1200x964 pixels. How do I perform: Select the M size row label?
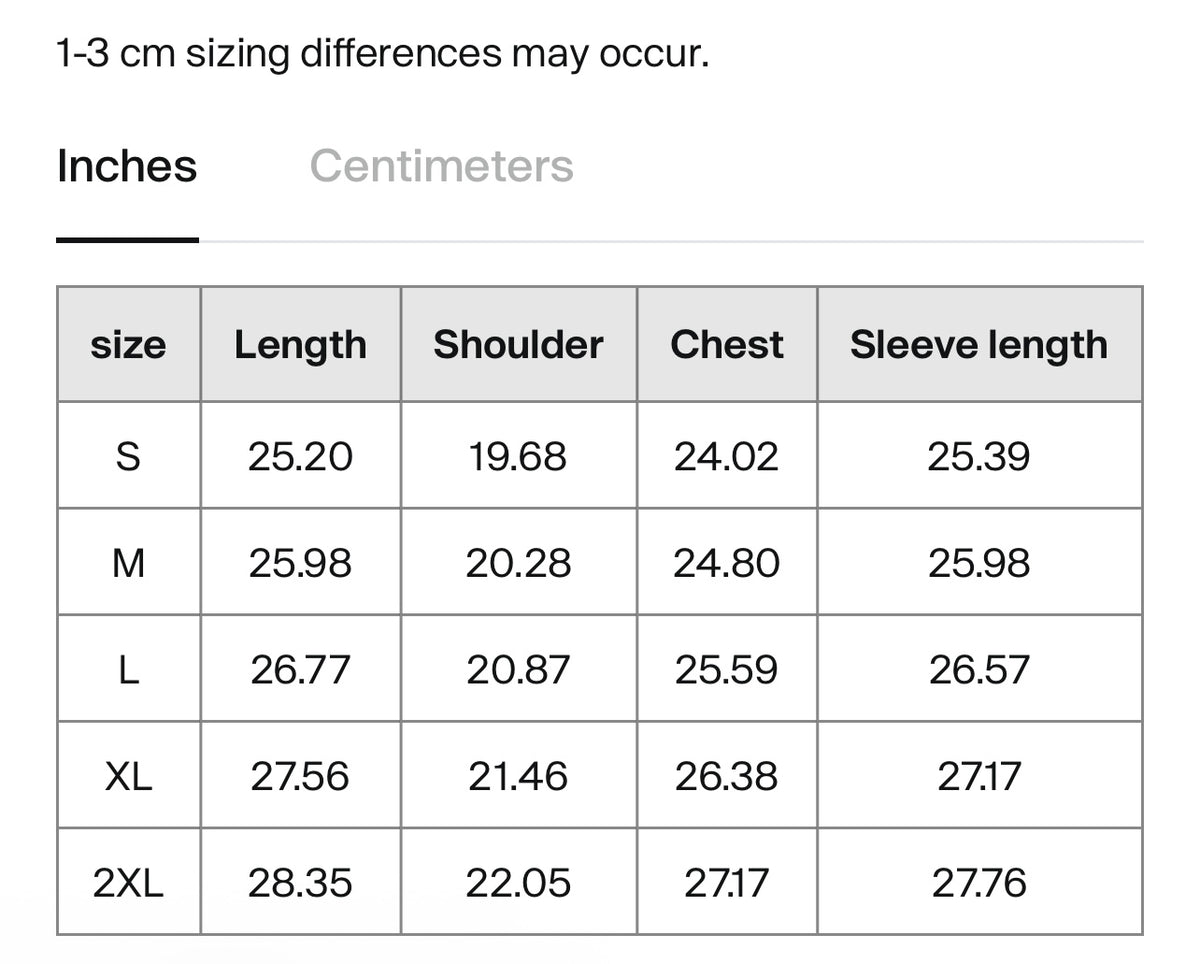pos(128,563)
